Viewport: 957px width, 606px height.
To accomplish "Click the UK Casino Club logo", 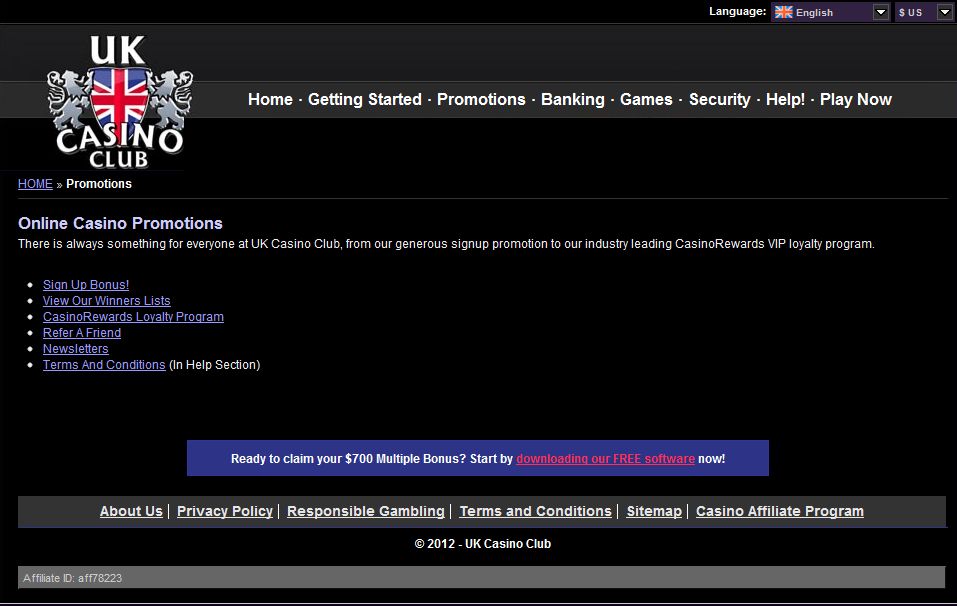I will click(x=120, y=102).
